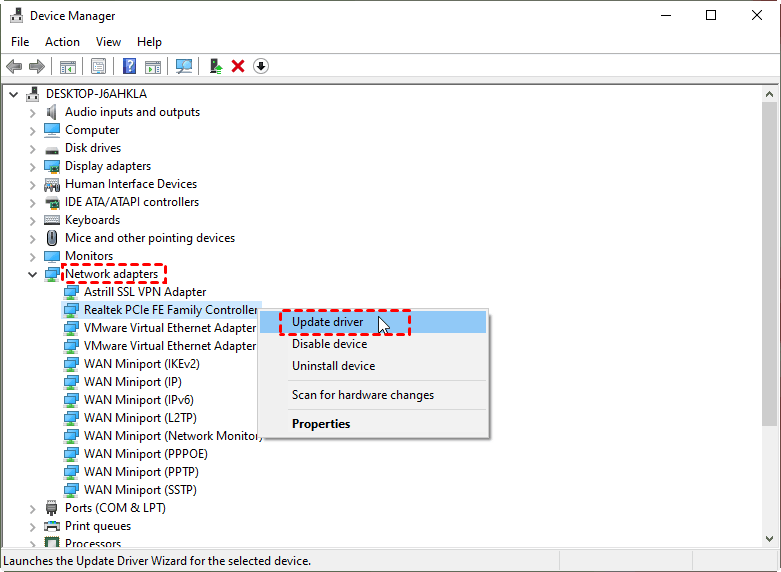Image resolution: width=781 pixels, height=572 pixels.
Task: Select the Astrill SSL VPN Adapter device
Action: pyautogui.click(x=145, y=292)
